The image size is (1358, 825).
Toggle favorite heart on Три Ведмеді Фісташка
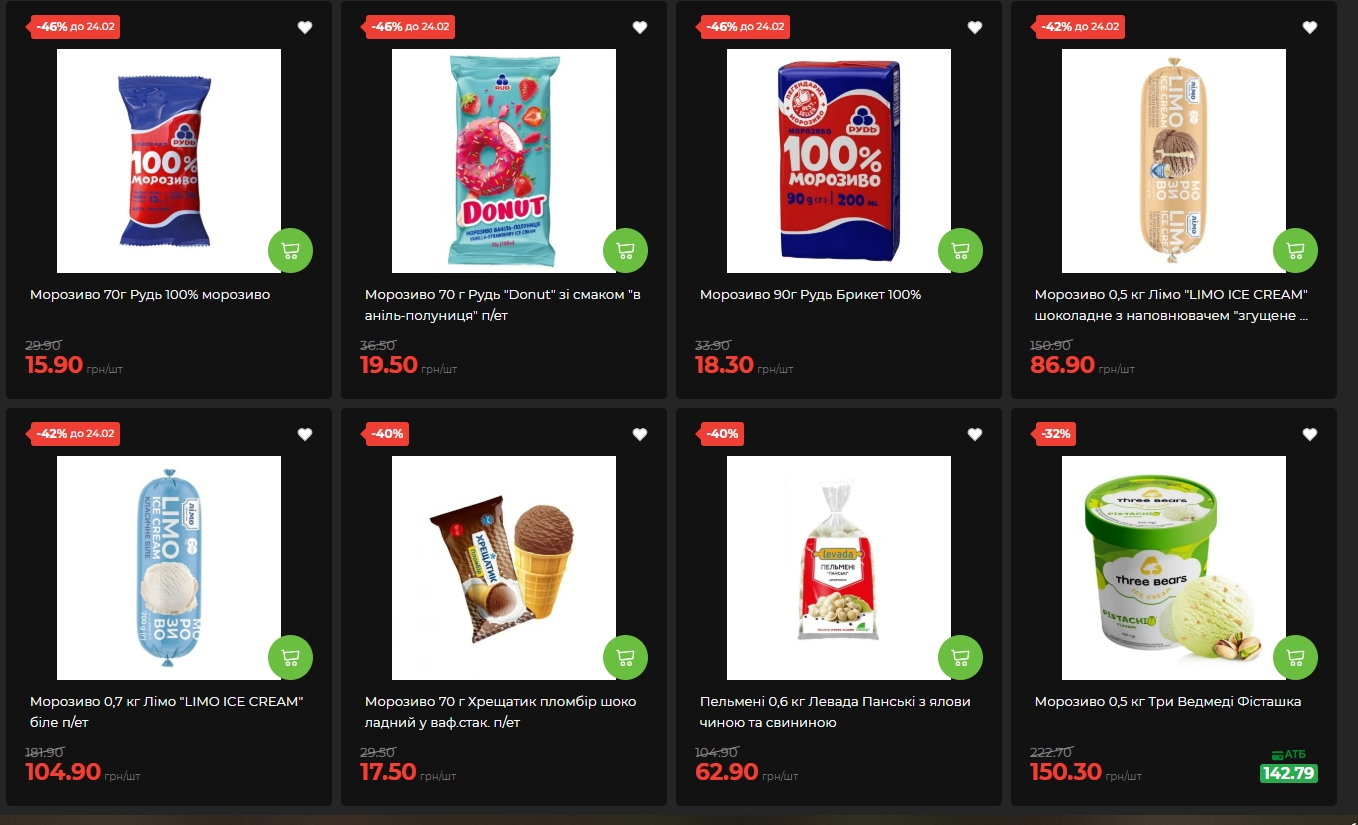tap(1310, 434)
